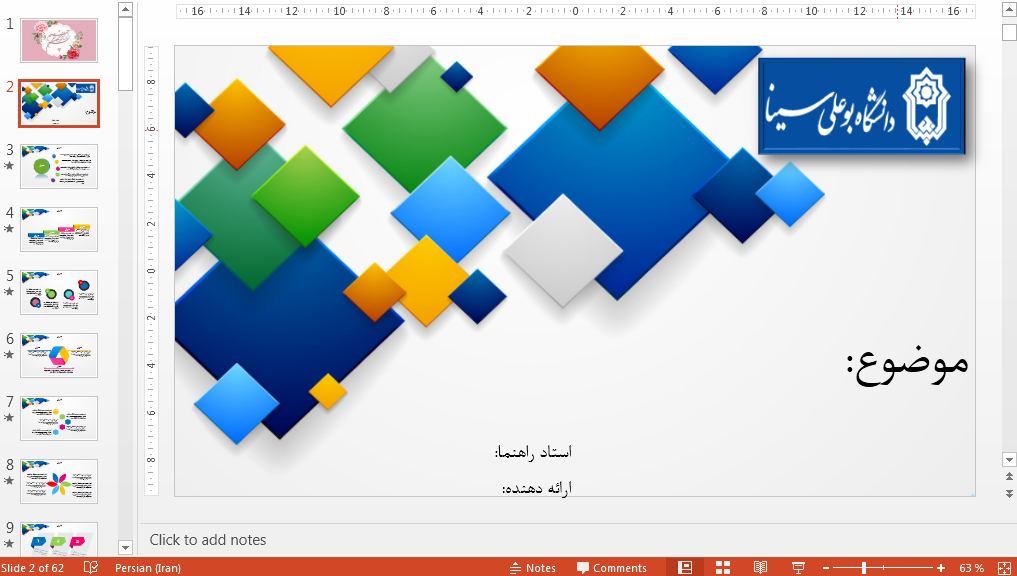The width and height of the screenshot is (1017, 576).
Task: Open zoom dialog via 63 % level
Action: coord(971,568)
